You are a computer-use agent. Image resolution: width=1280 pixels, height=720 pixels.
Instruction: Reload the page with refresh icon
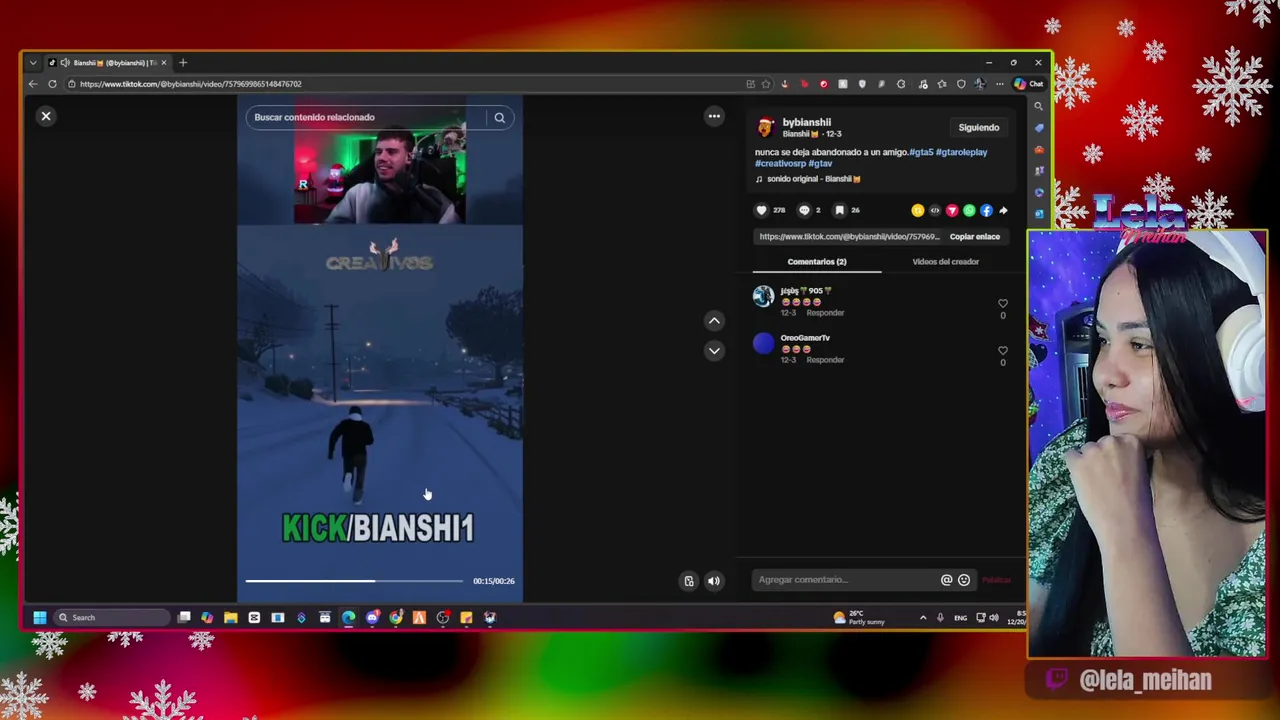(52, 84)
